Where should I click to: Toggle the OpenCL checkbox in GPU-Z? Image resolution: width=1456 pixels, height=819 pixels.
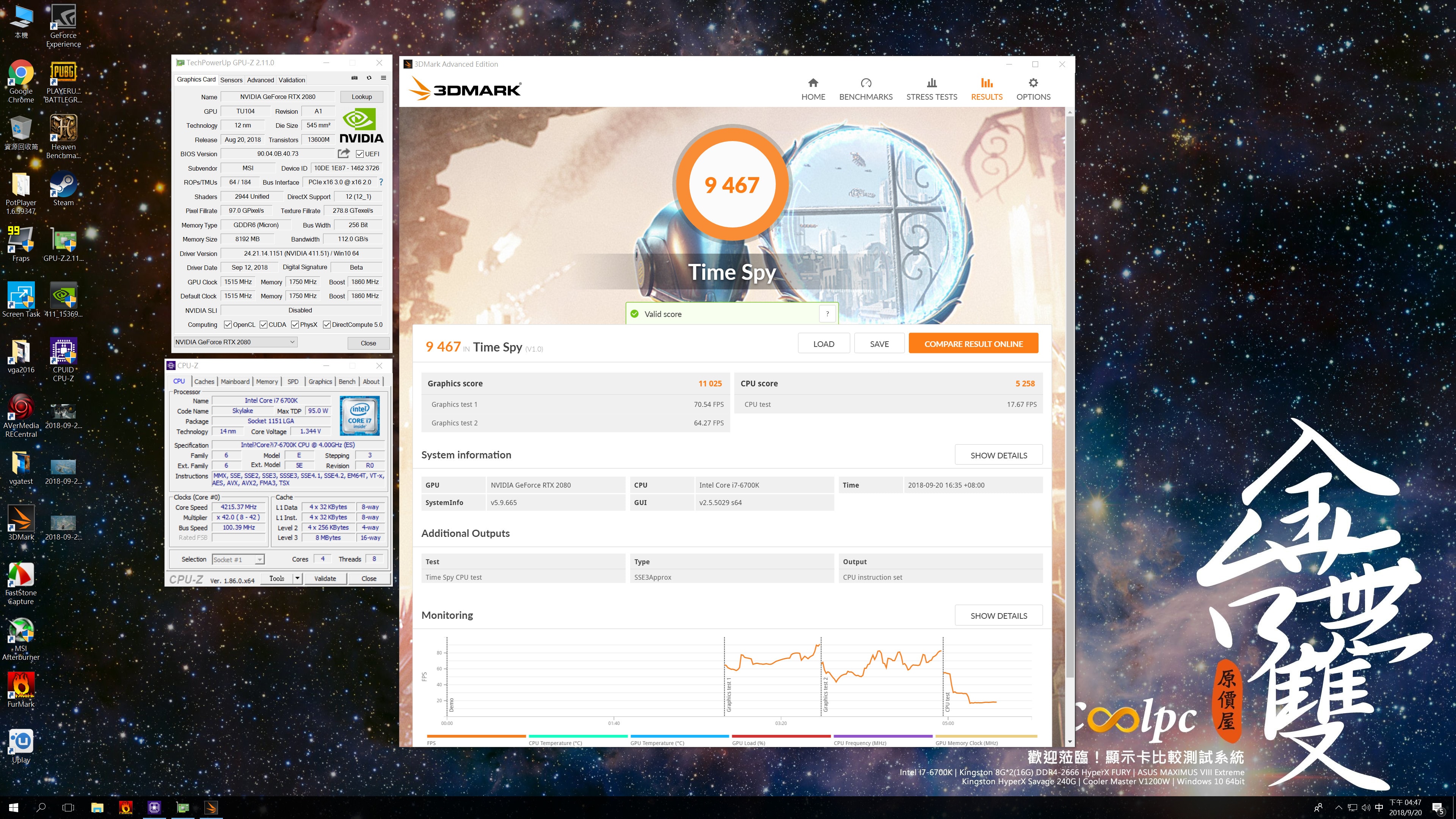pyautogui.click(x=228, y=325)
